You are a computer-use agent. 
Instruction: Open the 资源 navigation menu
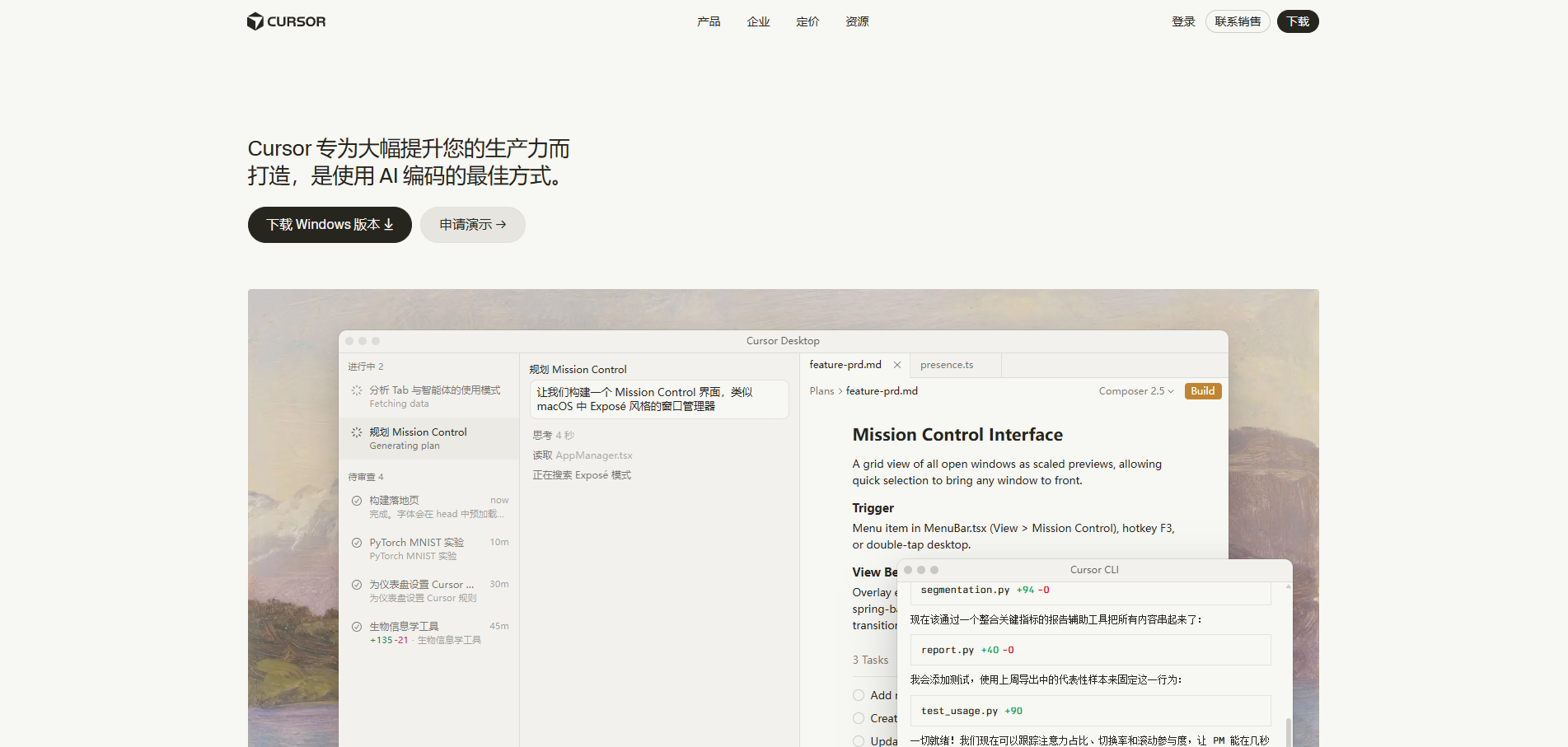tap(857, 21)
